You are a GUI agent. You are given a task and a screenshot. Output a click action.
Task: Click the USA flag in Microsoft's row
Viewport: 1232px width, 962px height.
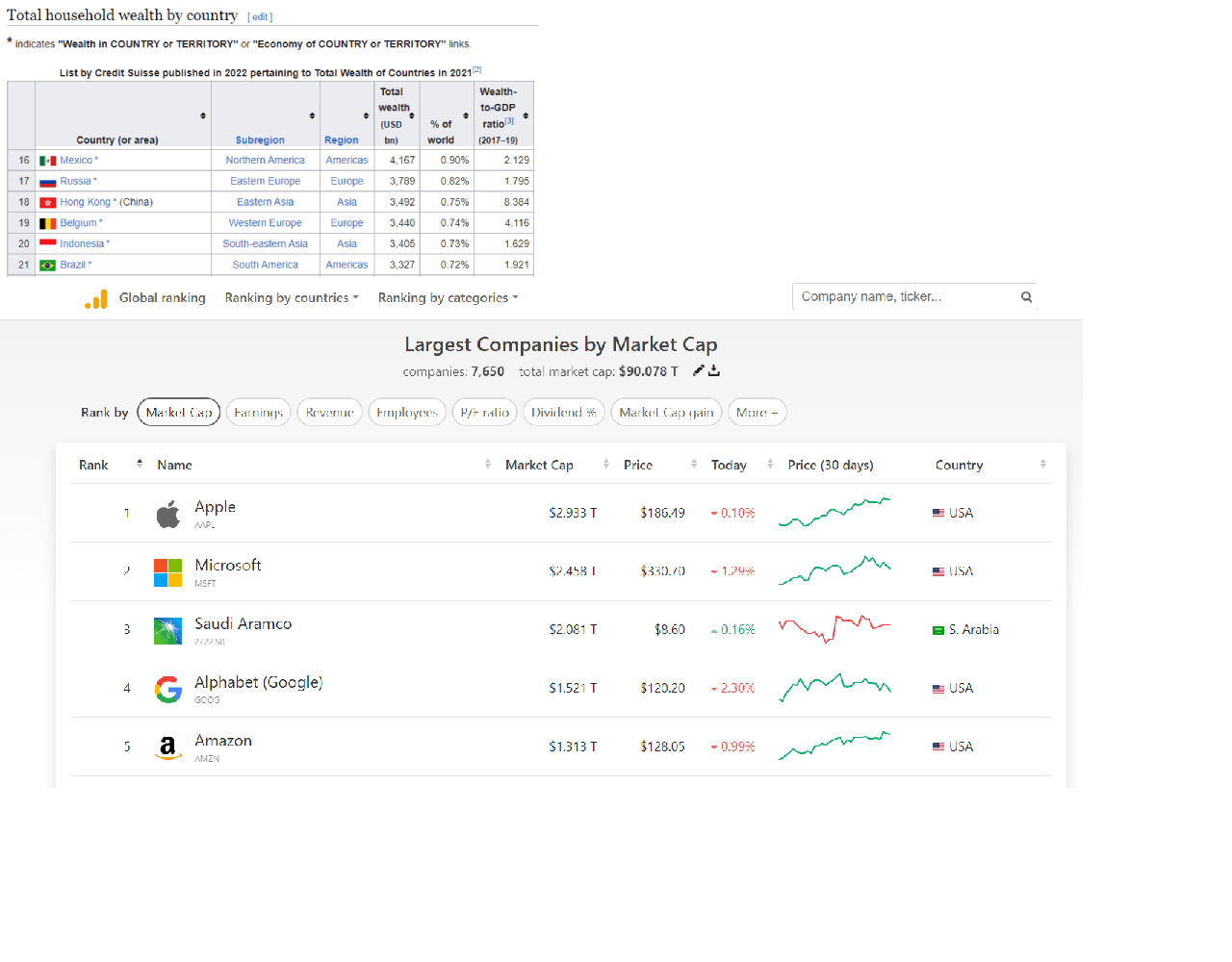(938, 571)
